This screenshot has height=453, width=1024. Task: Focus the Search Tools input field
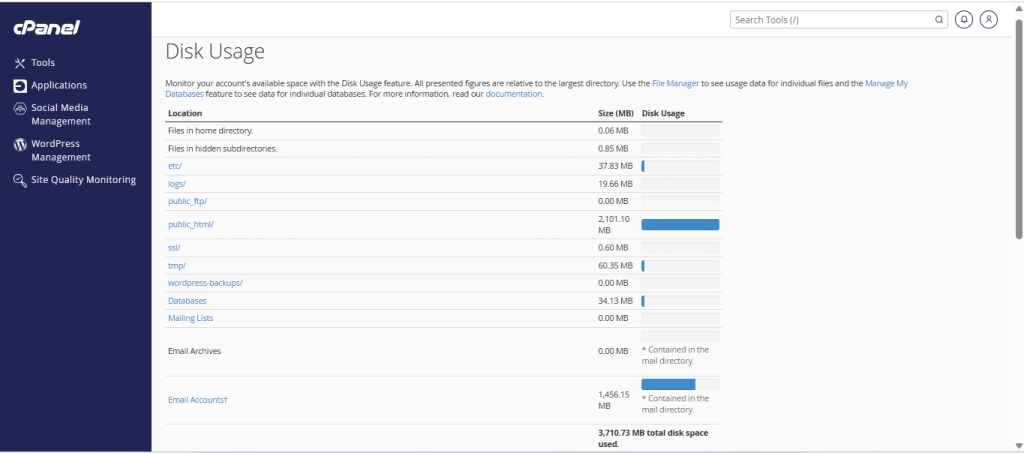pos(830,19)
